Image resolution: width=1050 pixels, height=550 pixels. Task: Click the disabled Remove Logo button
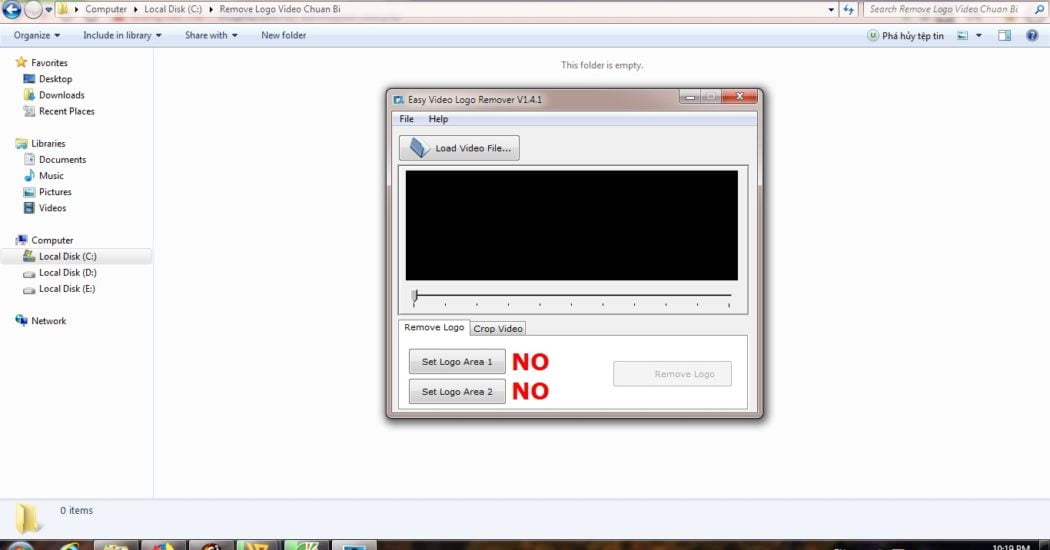[x=672, y=374]
